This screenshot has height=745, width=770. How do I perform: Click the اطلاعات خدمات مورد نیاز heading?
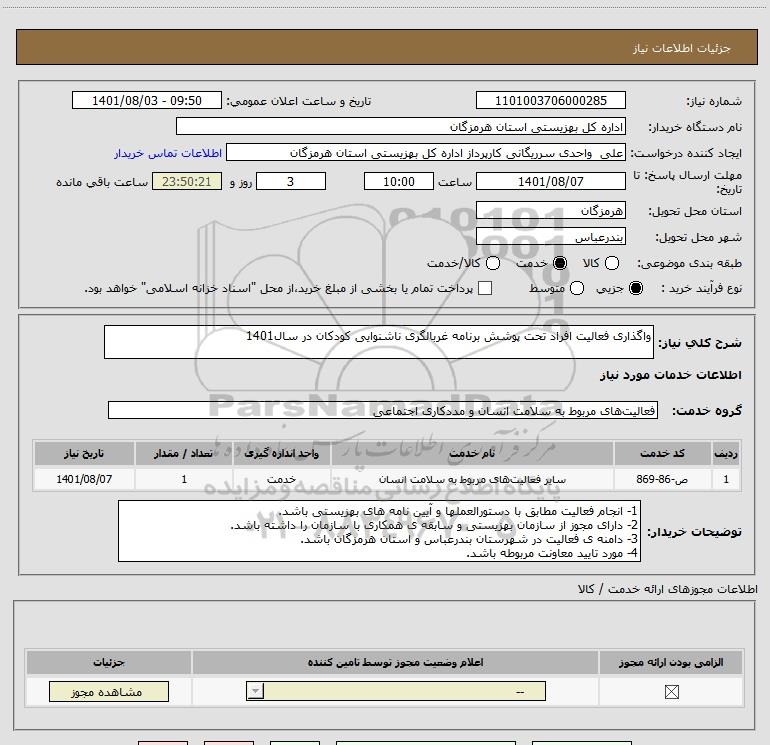point(670,375)
